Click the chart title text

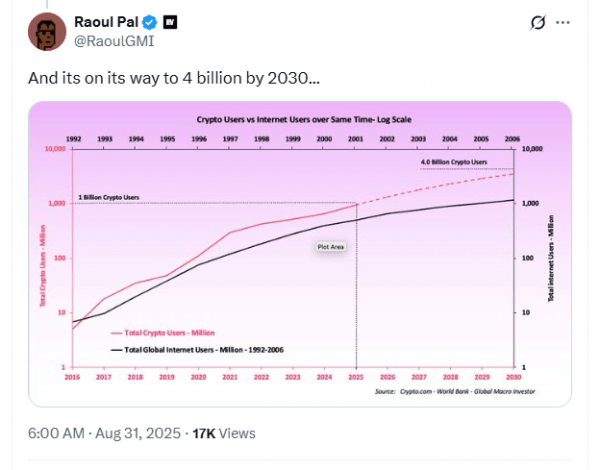pos(304,119)
